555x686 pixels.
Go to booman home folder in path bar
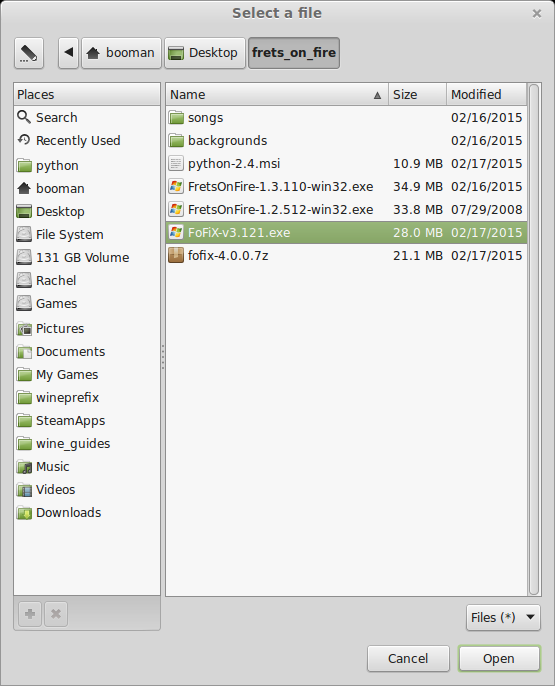tap(121, 53)
